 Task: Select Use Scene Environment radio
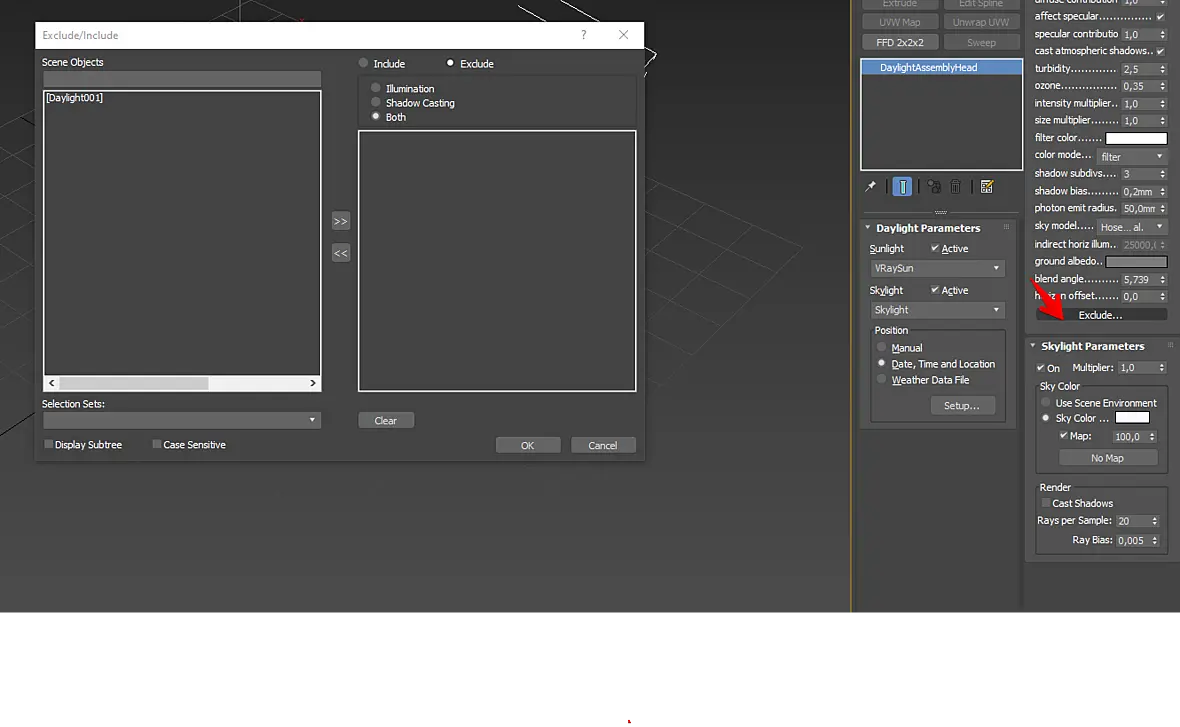point(1045,403)
